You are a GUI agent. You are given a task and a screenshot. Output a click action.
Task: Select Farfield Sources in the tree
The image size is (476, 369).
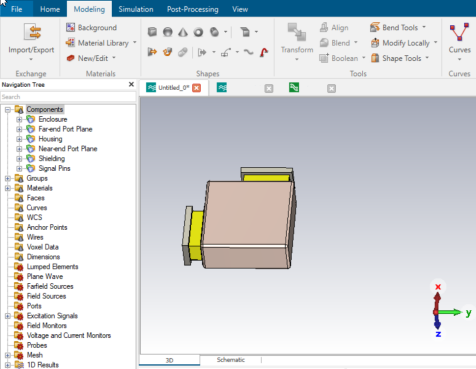pyautogui.click(x=50, y=286)
